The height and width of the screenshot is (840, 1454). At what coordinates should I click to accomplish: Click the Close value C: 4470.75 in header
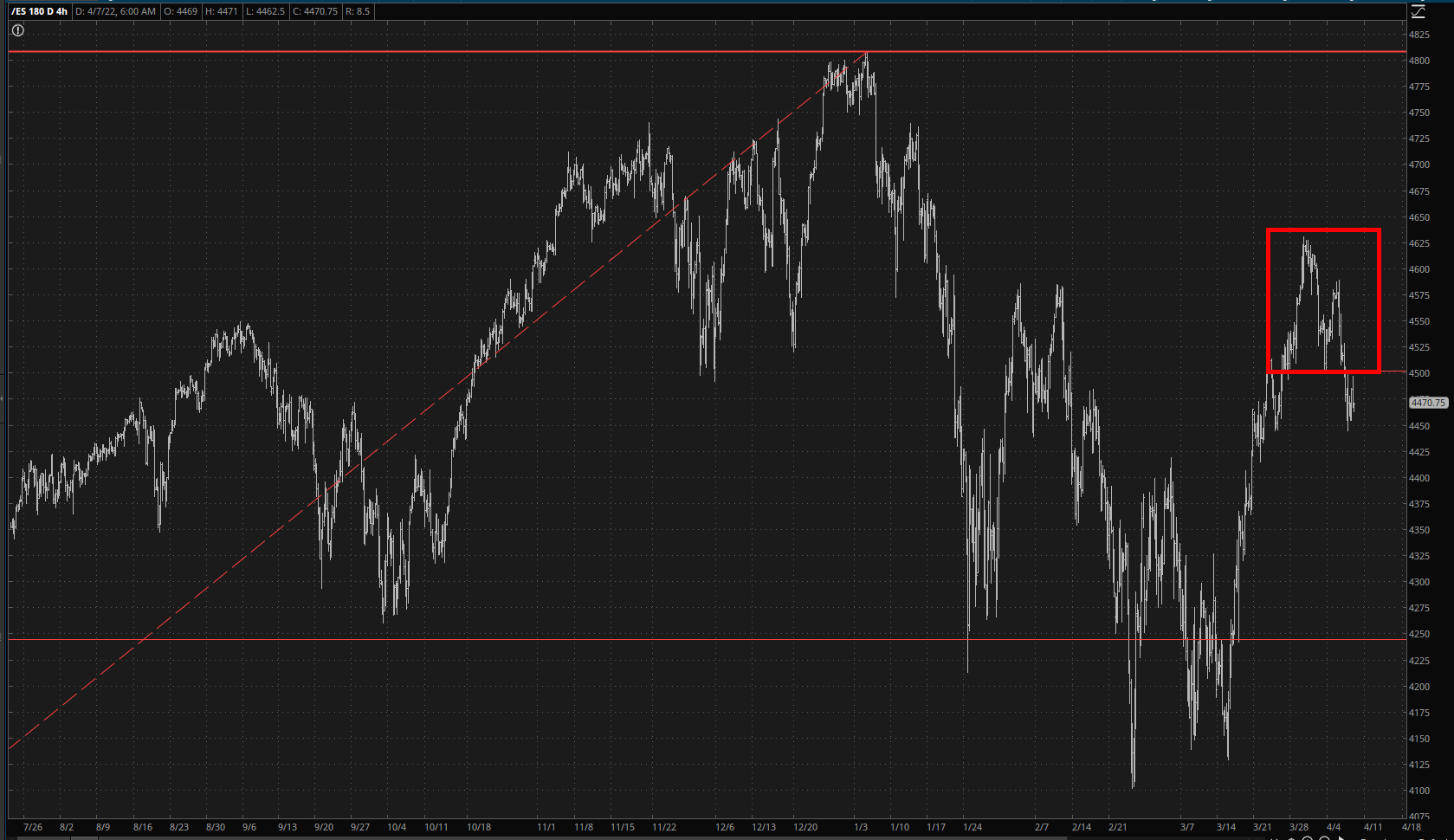pos(315,11)
